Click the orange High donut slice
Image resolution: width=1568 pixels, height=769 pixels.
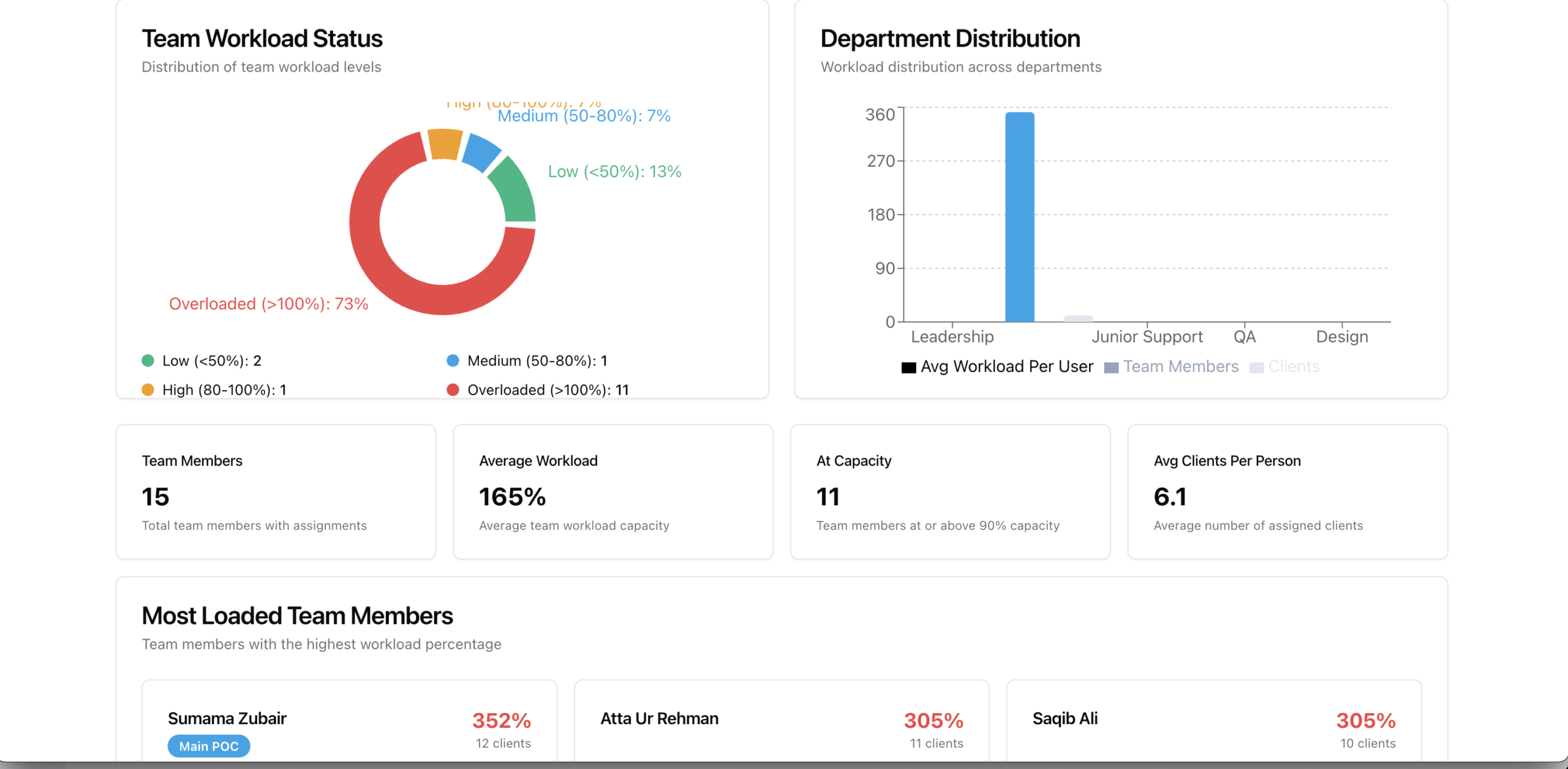coord(444,144)
